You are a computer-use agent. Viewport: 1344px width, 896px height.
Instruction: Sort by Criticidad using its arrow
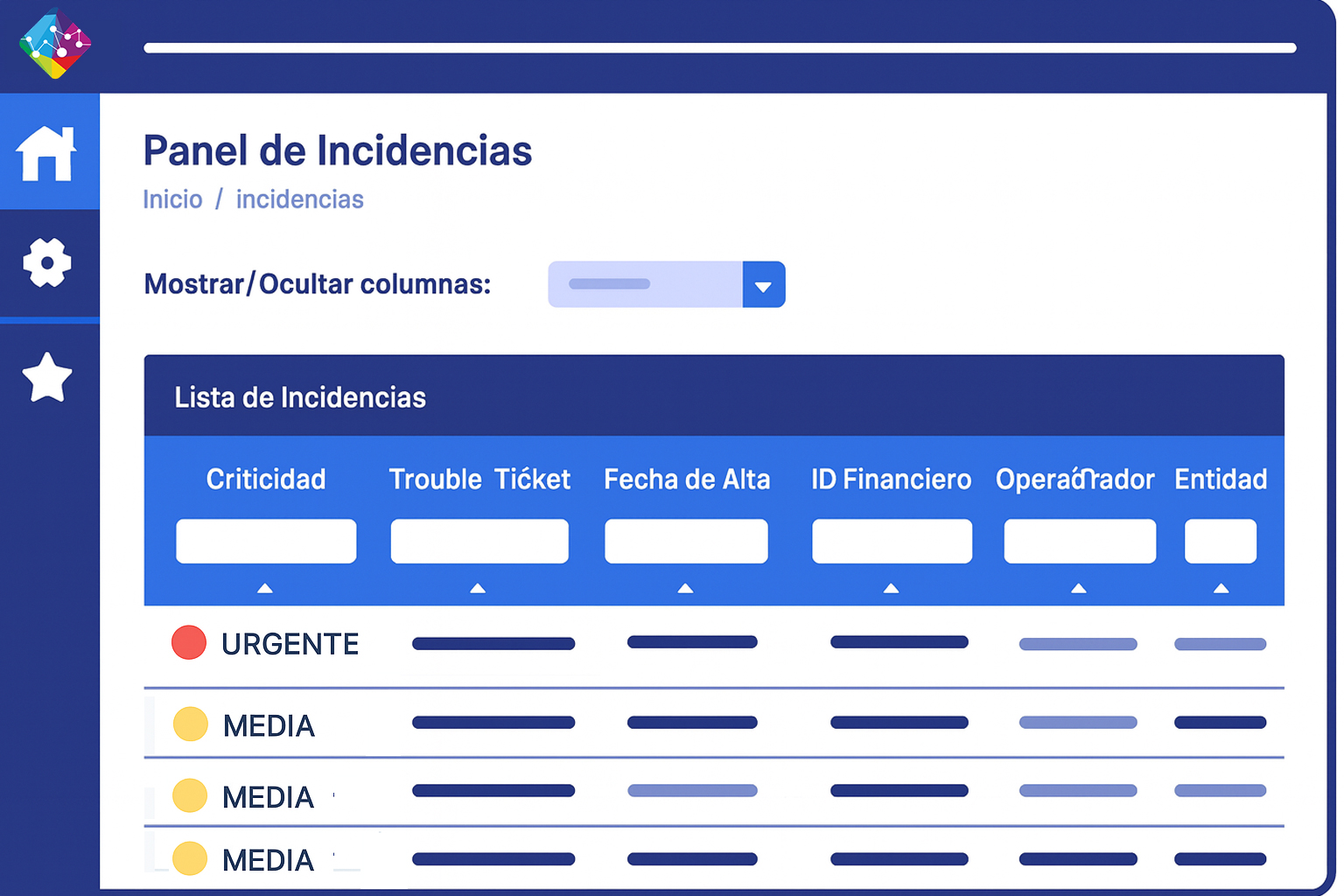tap(265, 588)
